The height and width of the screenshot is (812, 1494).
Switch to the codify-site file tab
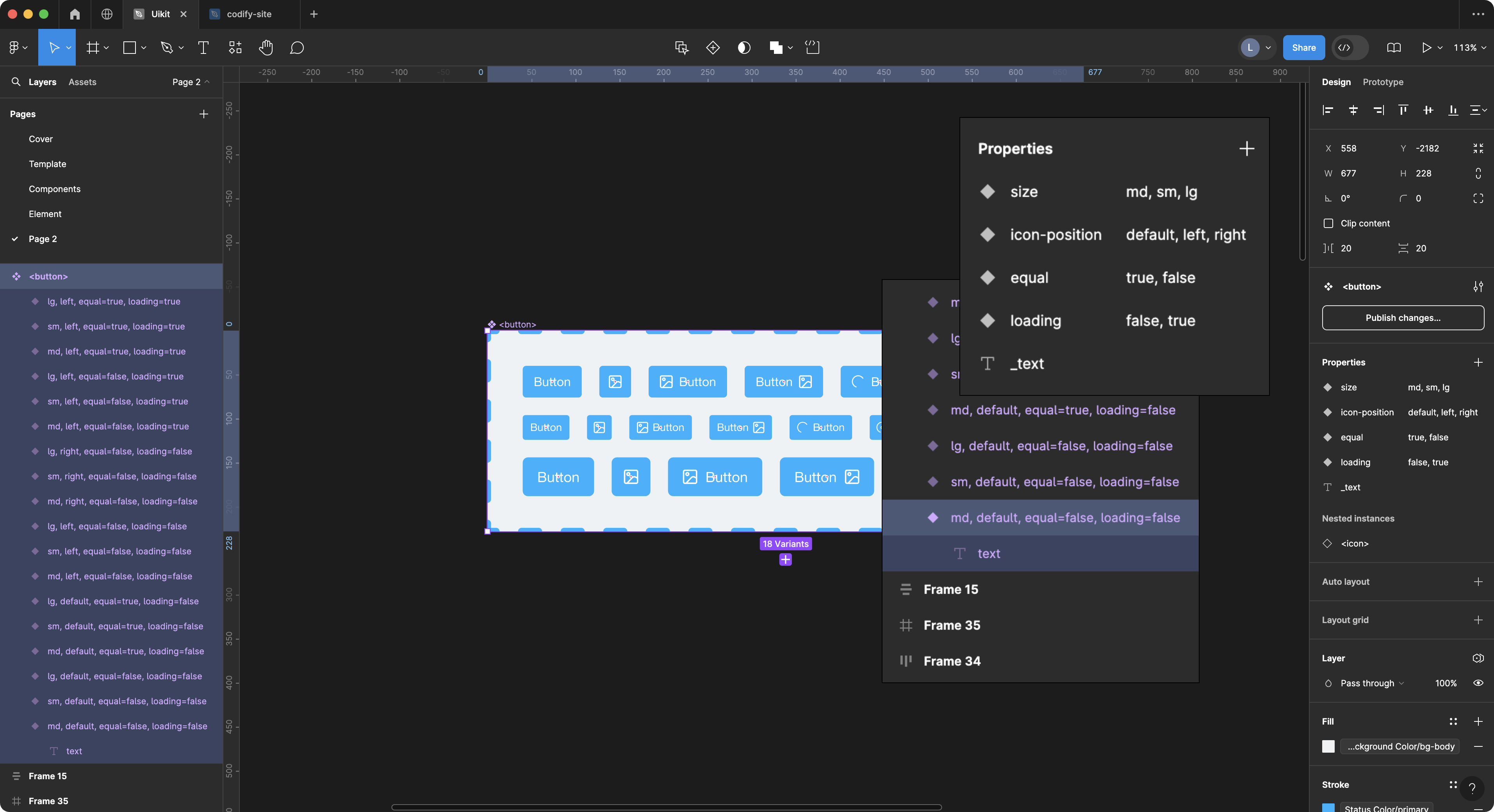pos(249,14)
